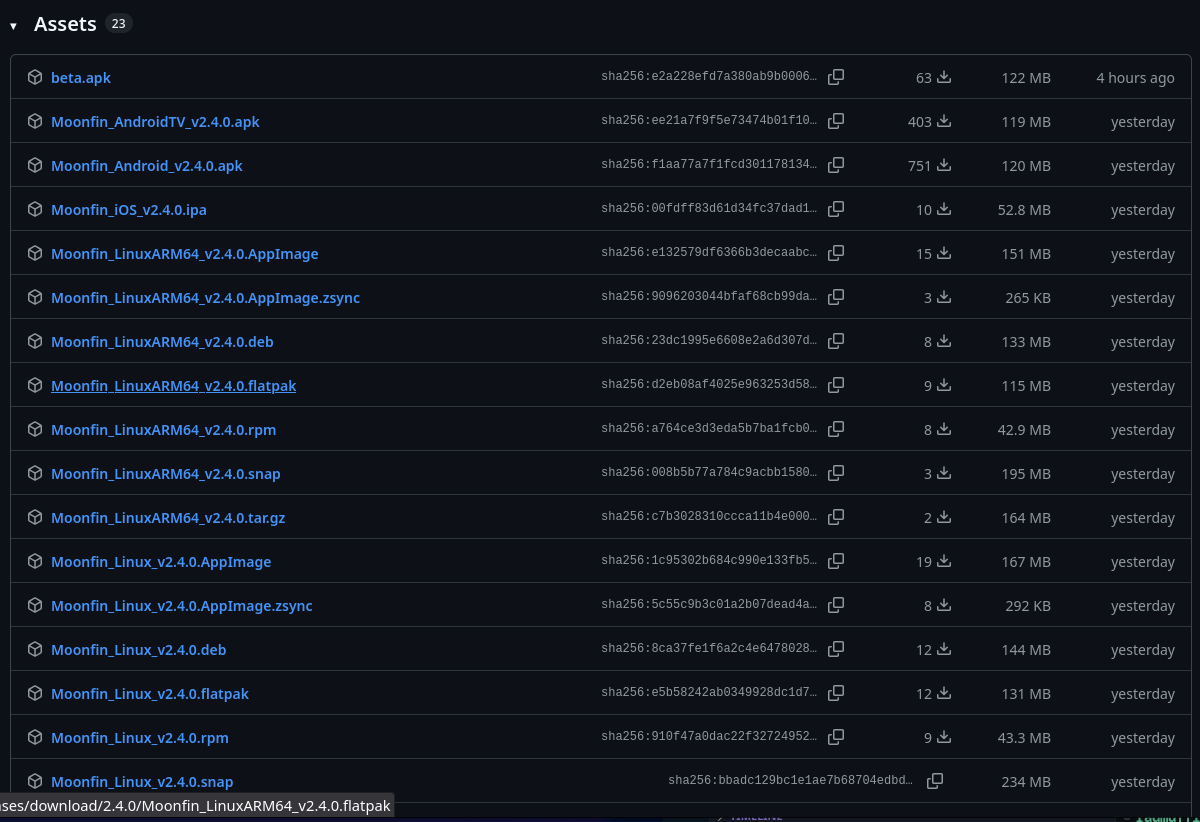The image size is (1200, 822).
Task: Download Moonfin_LinuxARM64_v2.4.0.snap
Action: (x=166, y=474)
